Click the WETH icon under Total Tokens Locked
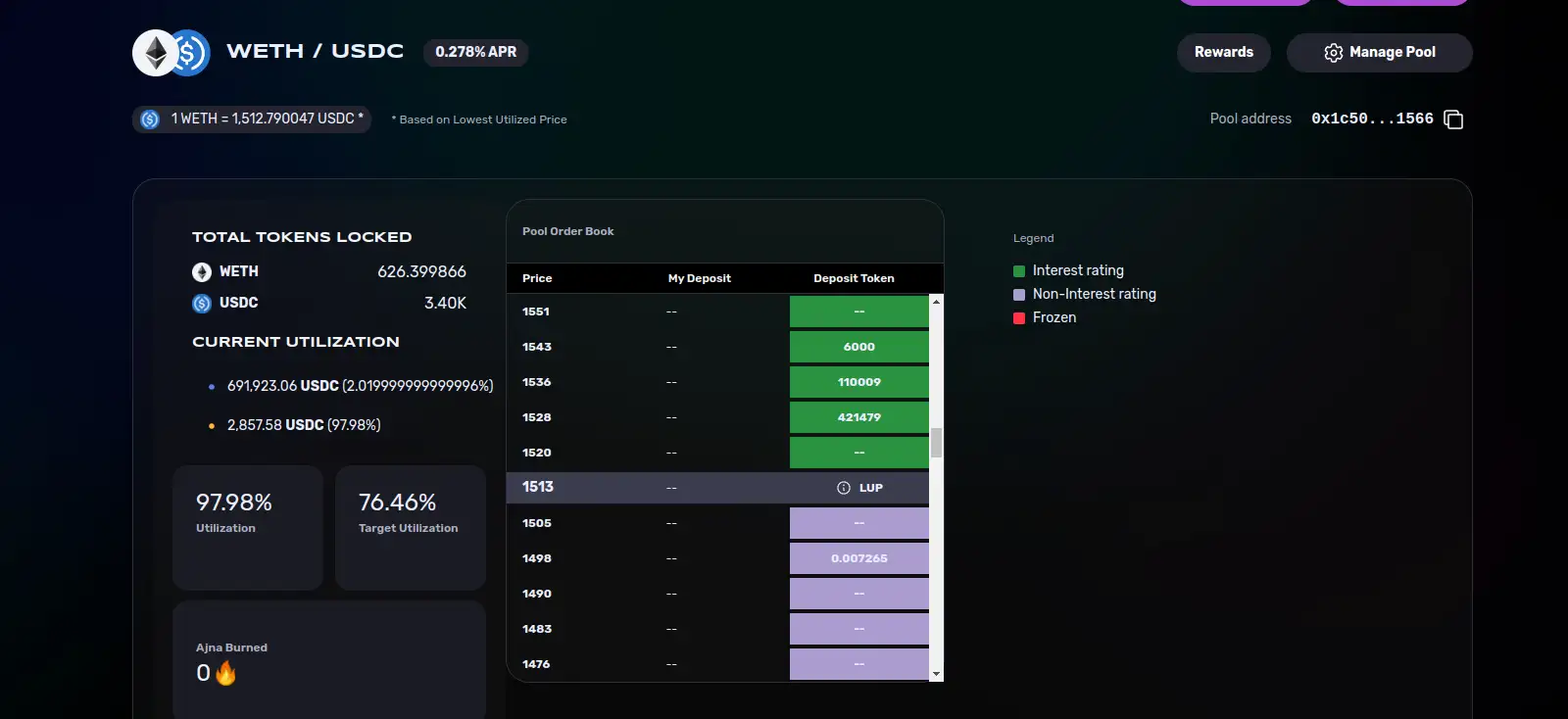 click(202, 272)
